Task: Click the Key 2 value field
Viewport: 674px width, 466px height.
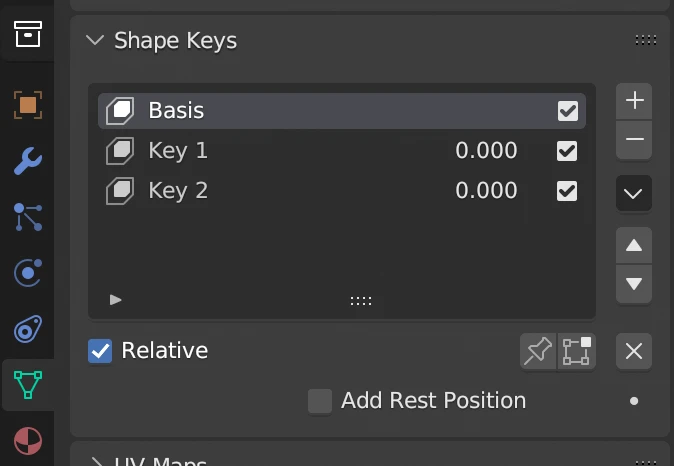Action: tap(486, 191)
